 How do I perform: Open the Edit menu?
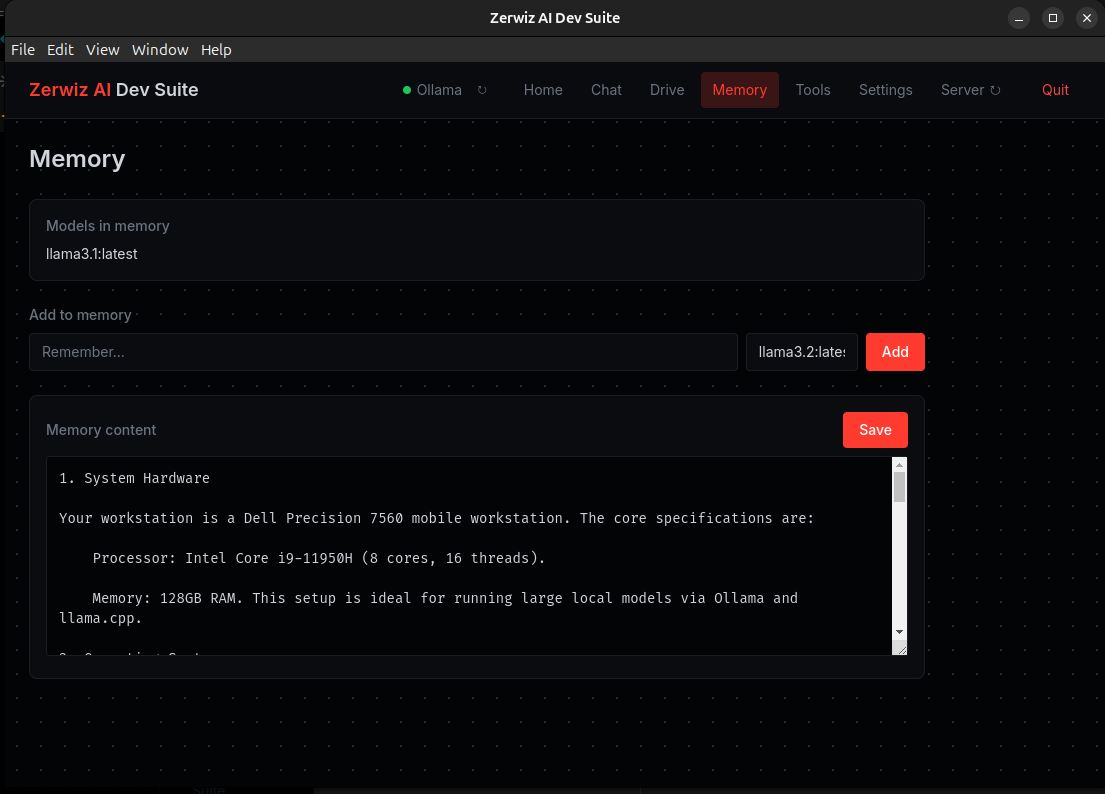60,50
